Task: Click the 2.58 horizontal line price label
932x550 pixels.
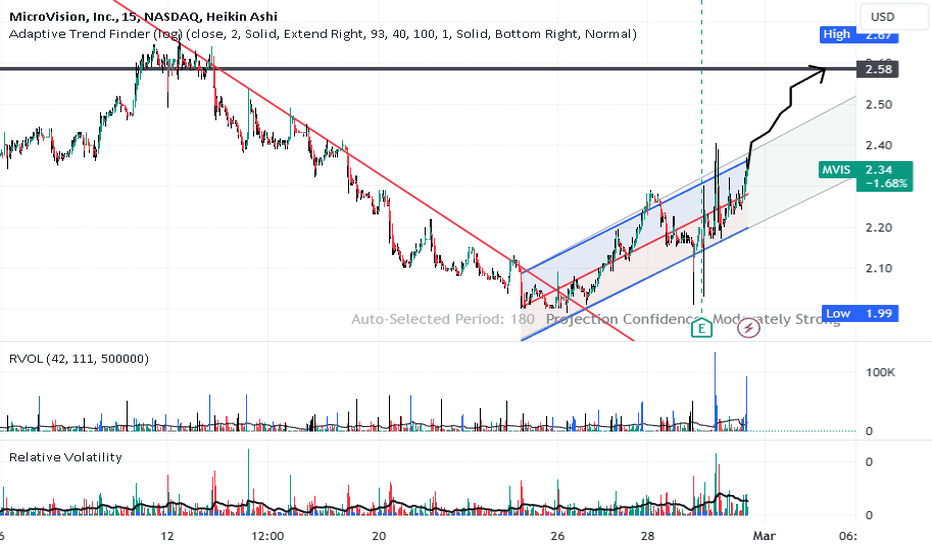Action: point(877,70)
